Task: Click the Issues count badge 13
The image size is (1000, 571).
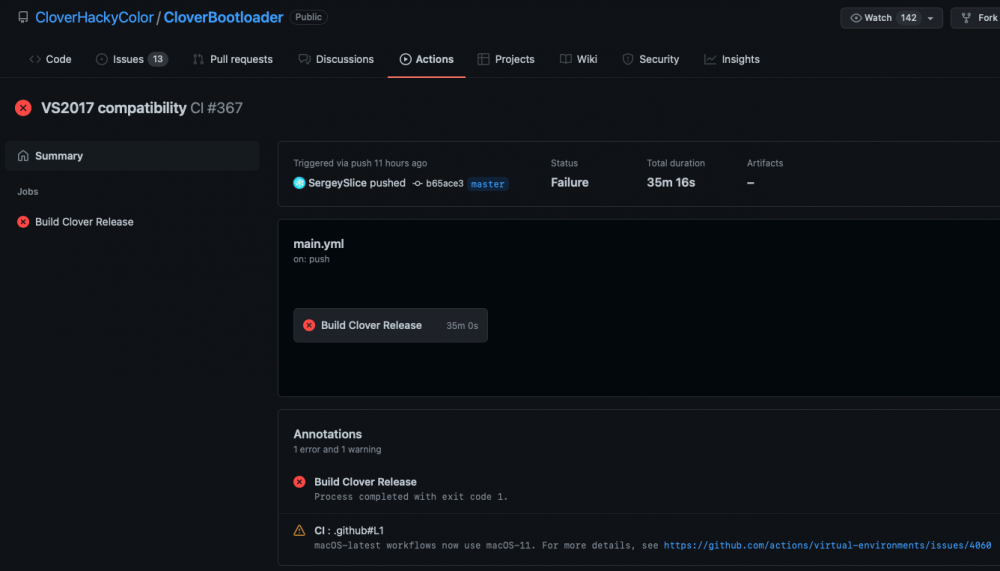Action: (x=158, y=59)
